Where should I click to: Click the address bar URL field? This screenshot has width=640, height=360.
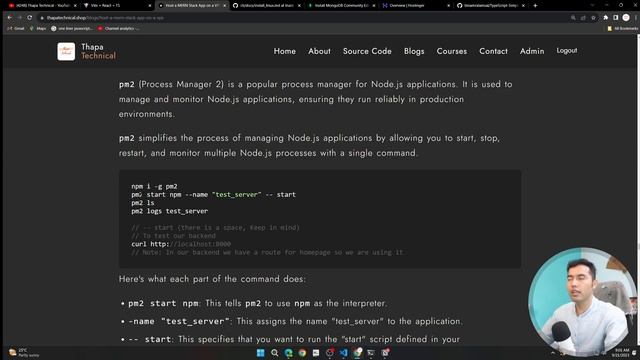[306, 18]
